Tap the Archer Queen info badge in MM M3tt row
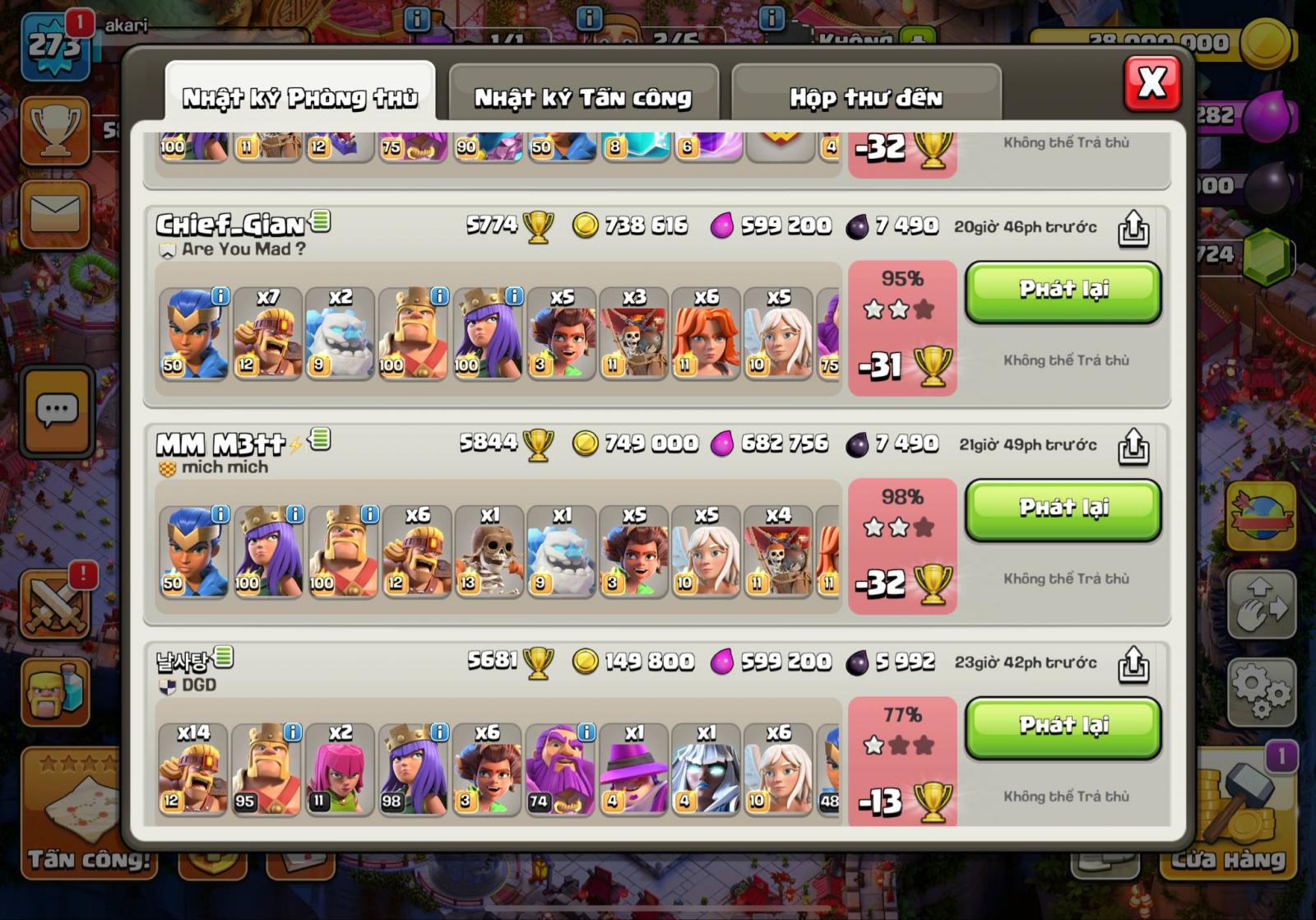 tap(294, 514)
